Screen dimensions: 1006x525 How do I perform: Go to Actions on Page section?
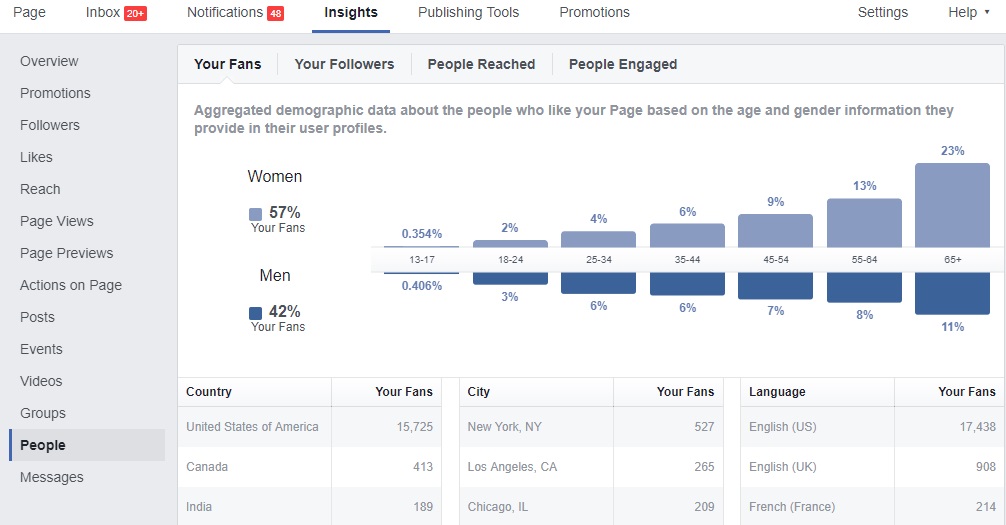click(71, 285)
